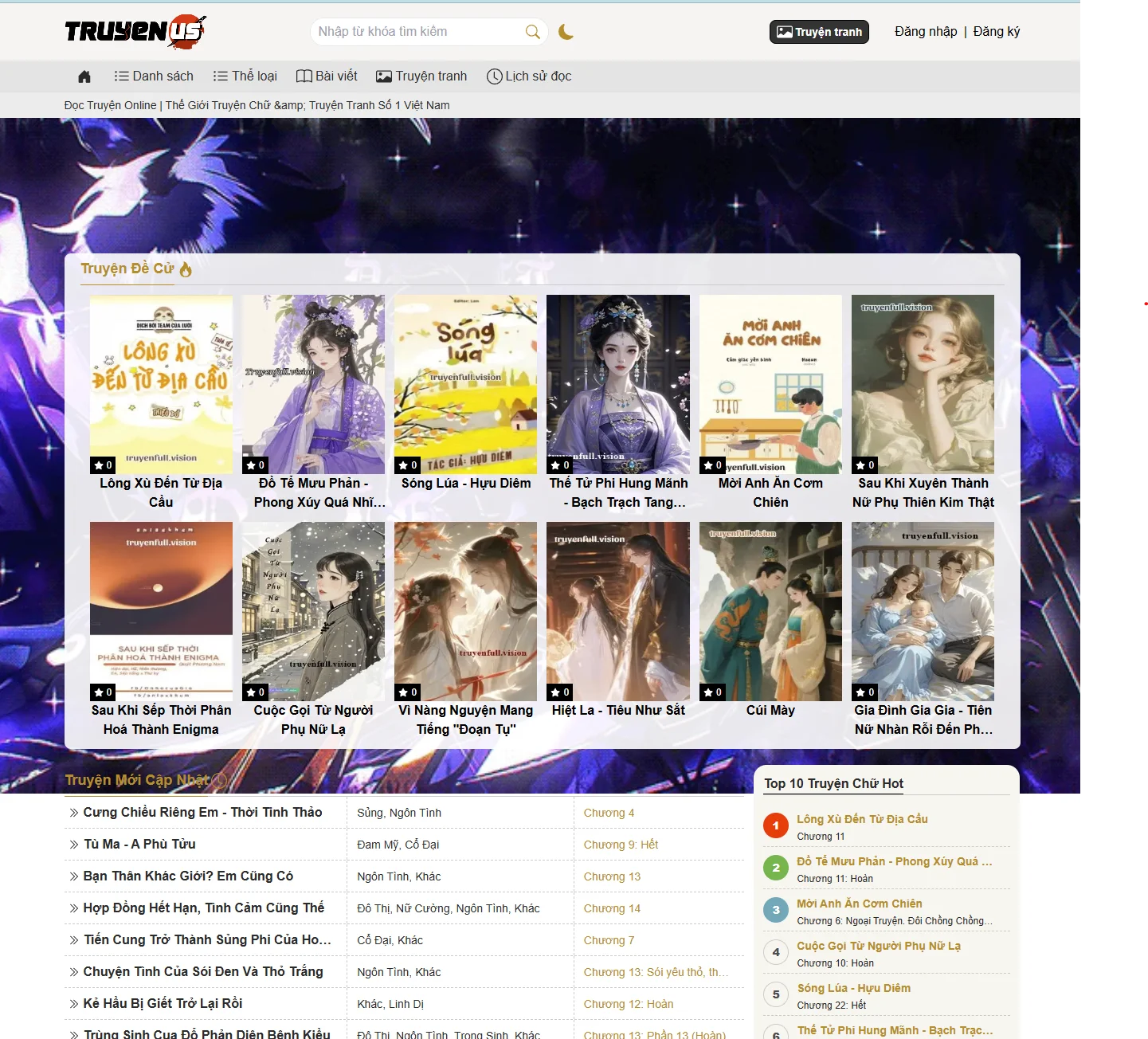
Task: Click the fire icon next to Truyện Đề Cử
Action: (x=186, y=269)
